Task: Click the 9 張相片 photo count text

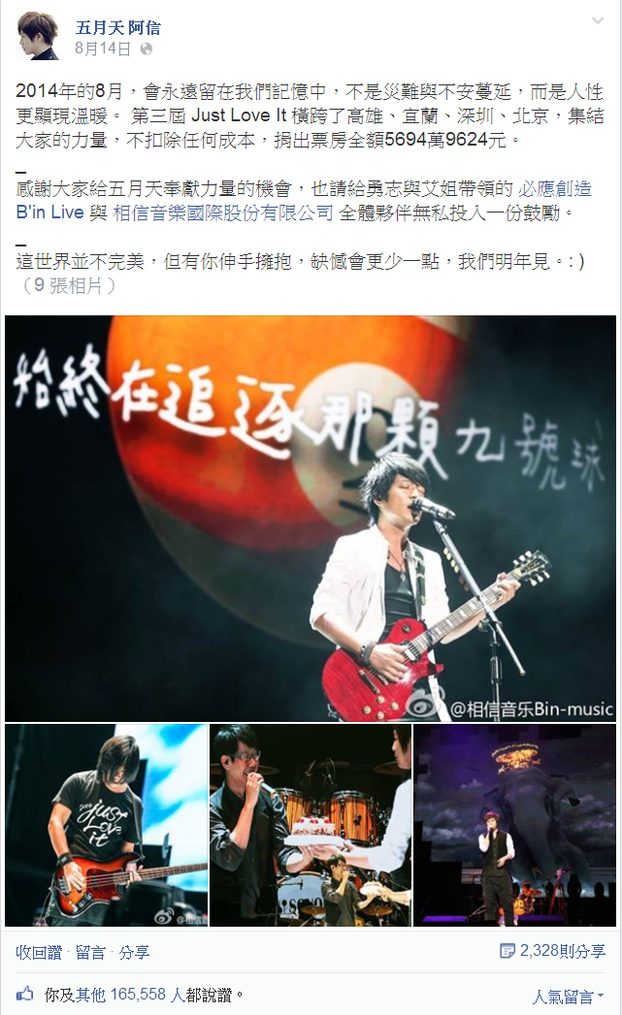Action: point(68,285)
